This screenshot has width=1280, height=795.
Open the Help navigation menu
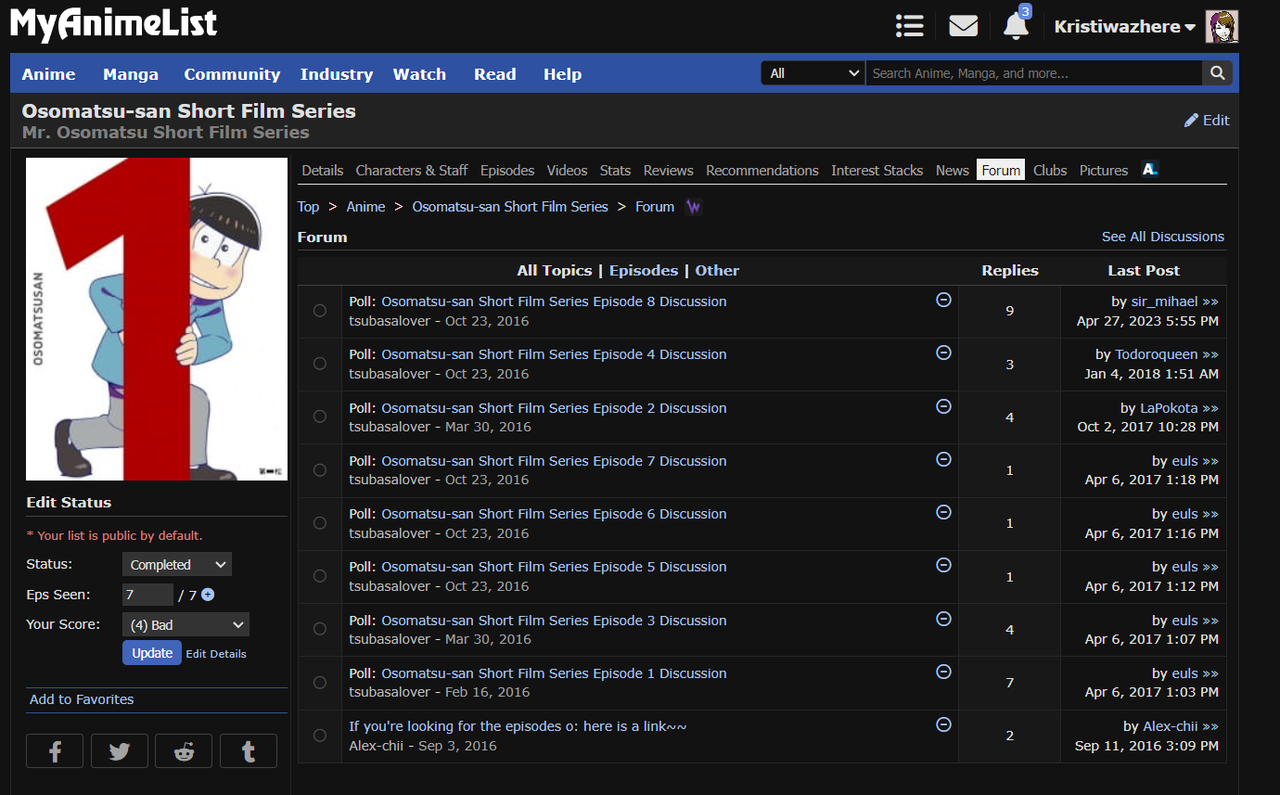click(x=563, y=74)
